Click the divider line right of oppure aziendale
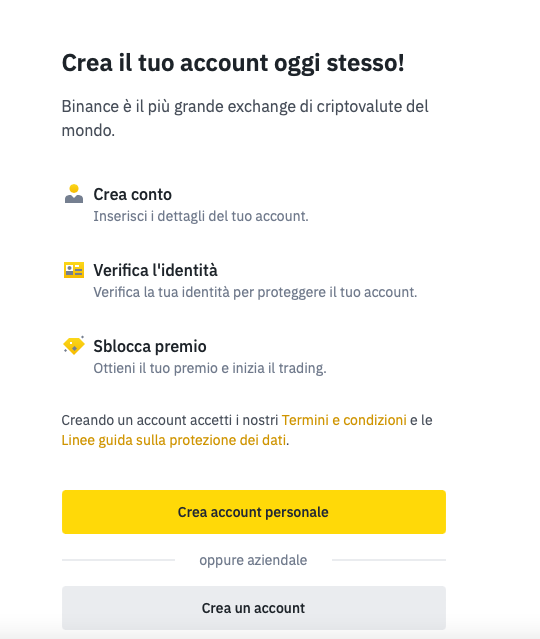 click(x=389, y=560)
